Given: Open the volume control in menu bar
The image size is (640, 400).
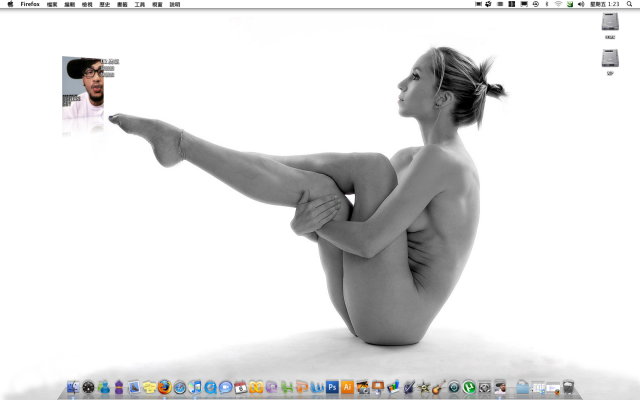Looking at the screenshot, I should (582, 4).
